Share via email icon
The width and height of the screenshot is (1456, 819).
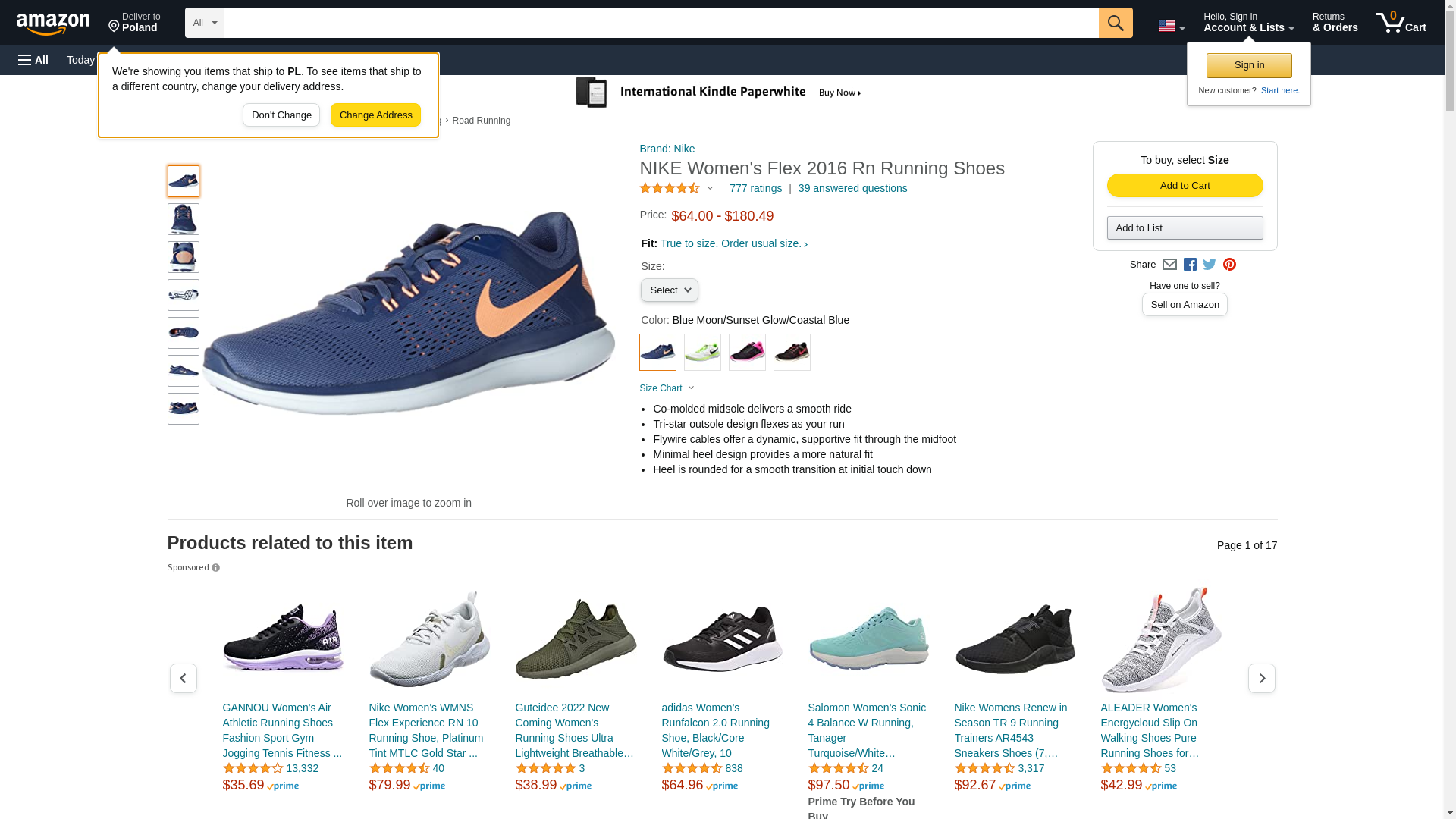(x=1169, y=265)
